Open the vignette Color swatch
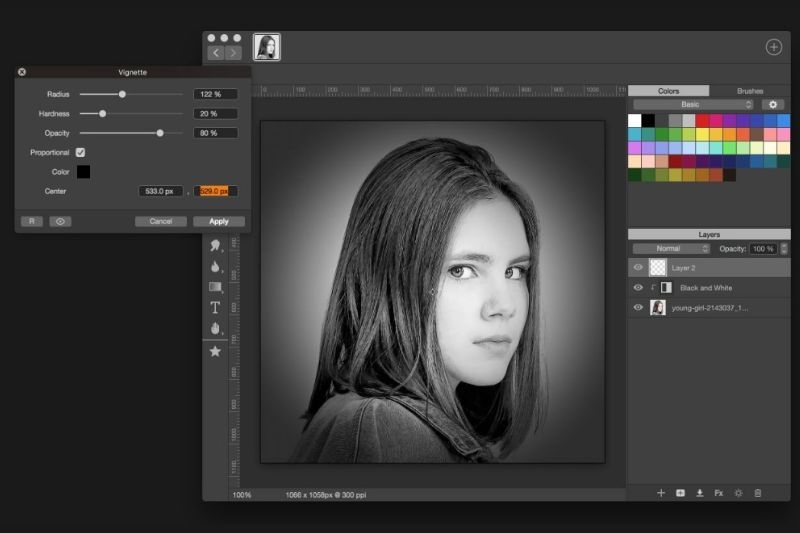Screen dimensions: 800x533 83,172
